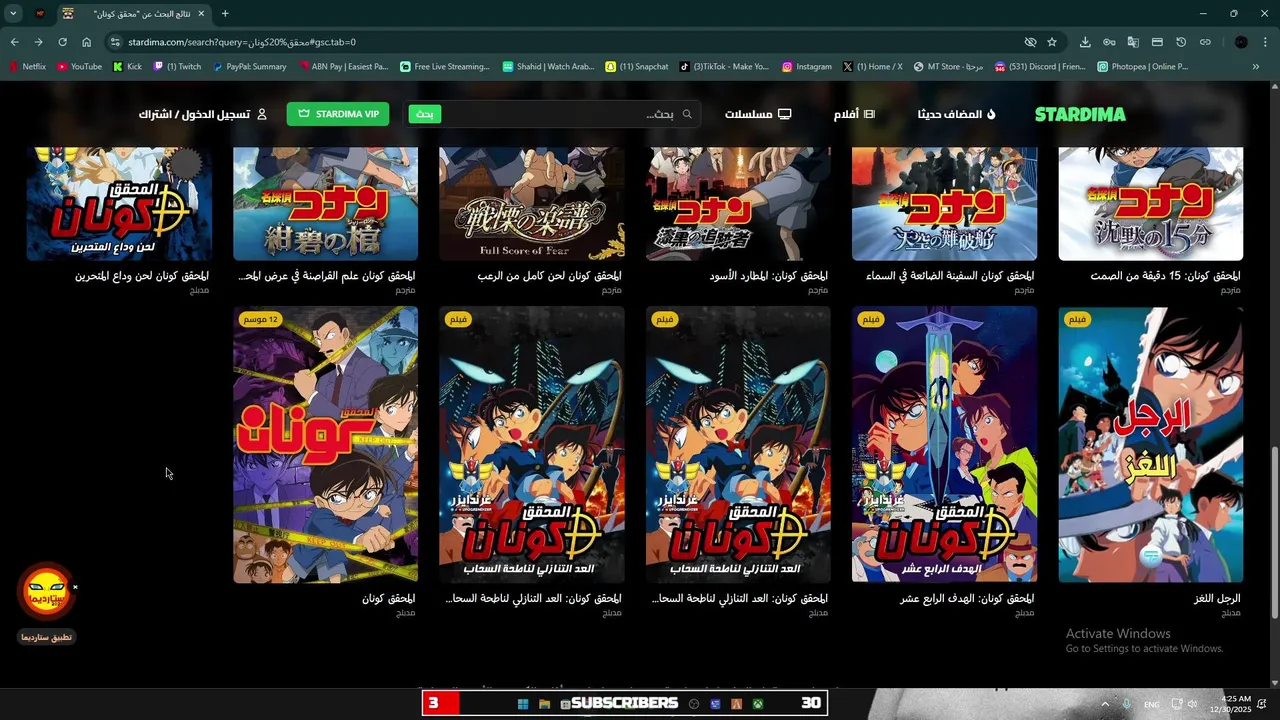Bookmark this page with the star
Screen dimensions: 1280x720
(x=1052, y=42)
